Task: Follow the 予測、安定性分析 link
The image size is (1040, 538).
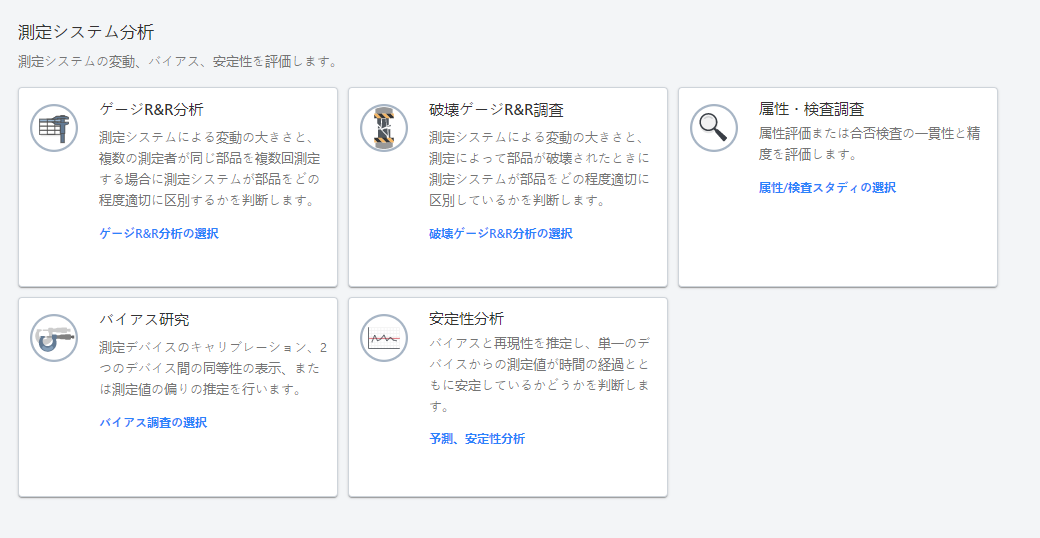Action: coord(477,438)
